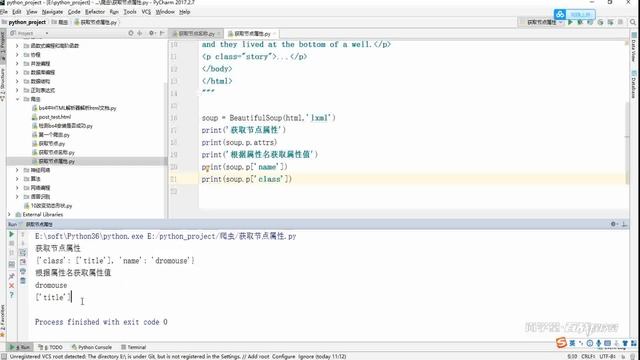The height and width of the screenshot is (360, 640).
Task: Hide Run panel using its hide icon
Action: click(624, 224)
